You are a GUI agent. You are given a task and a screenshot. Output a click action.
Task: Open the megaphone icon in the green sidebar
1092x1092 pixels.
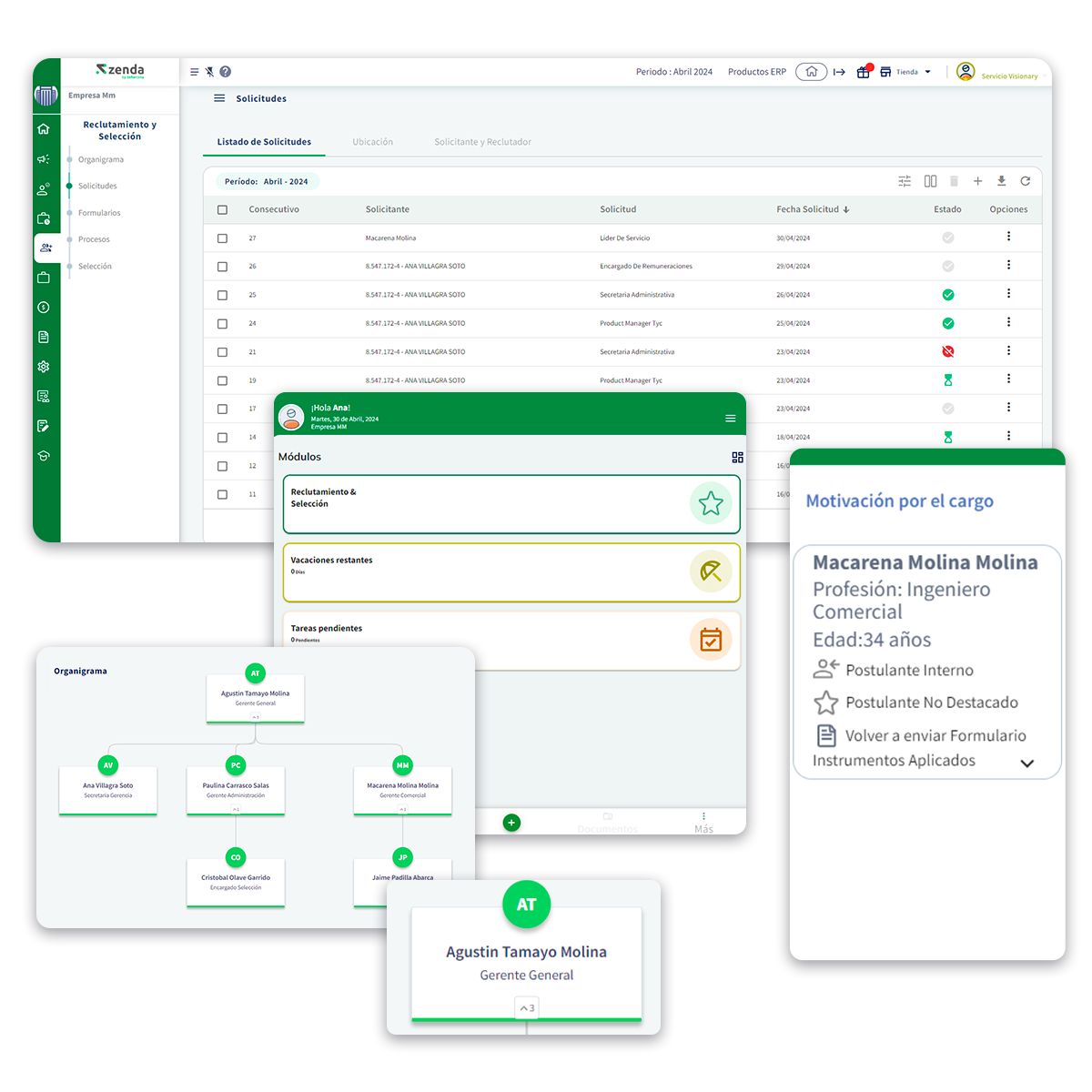(44, 159)
